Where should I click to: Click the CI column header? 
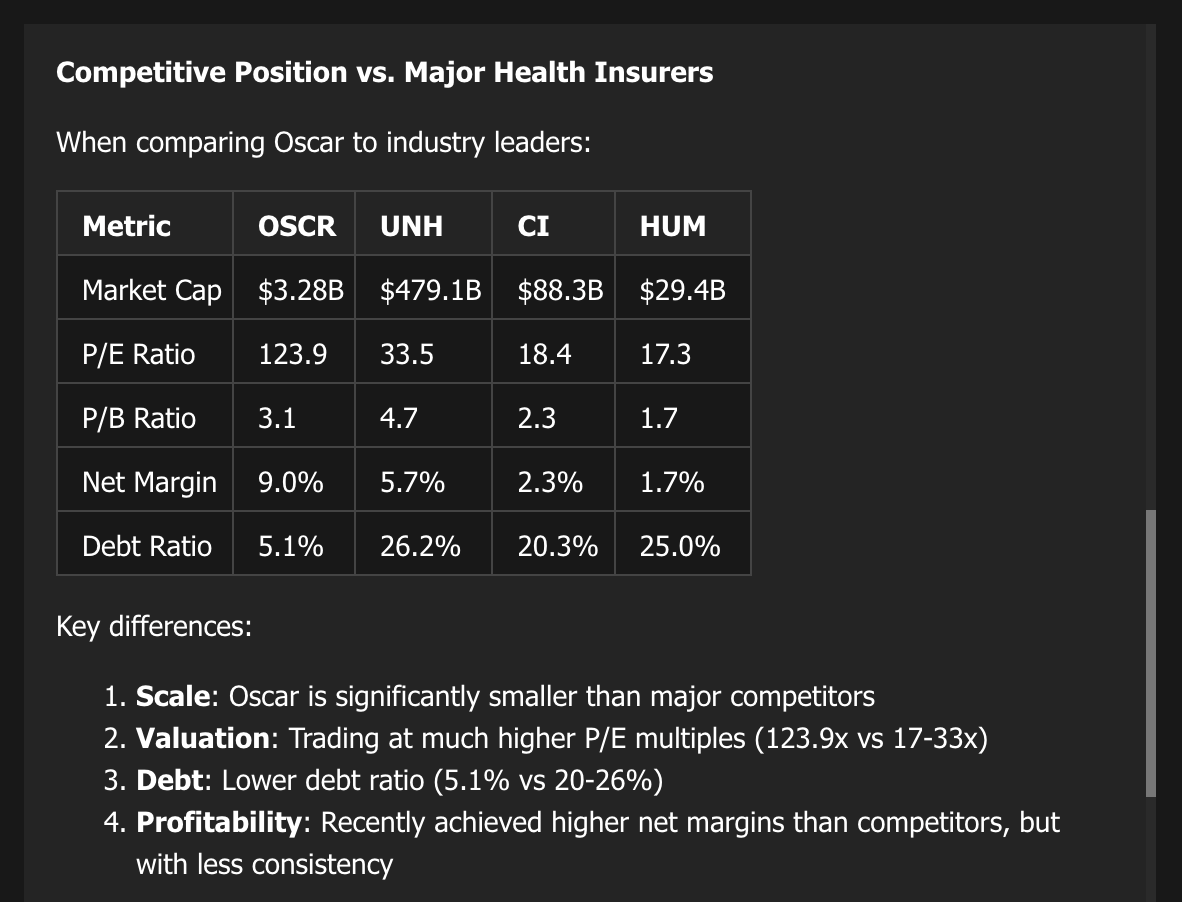pyautogui.click(x=533, y=226)
